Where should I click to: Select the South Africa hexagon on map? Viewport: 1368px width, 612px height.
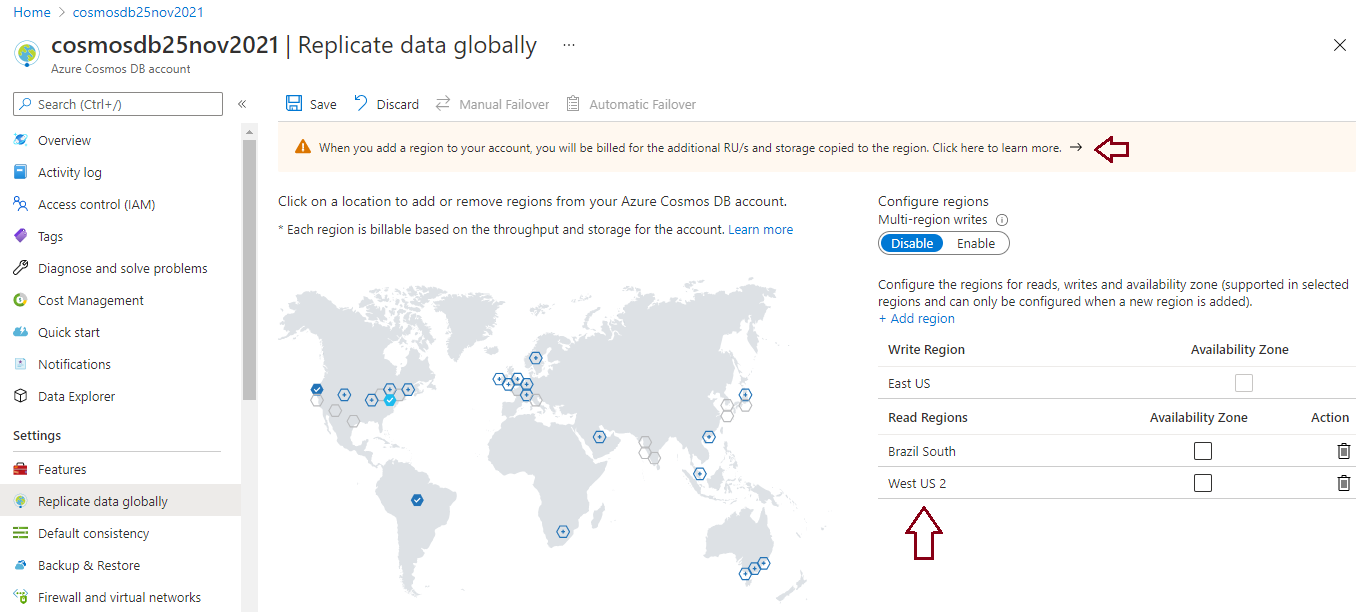(563, 531)
